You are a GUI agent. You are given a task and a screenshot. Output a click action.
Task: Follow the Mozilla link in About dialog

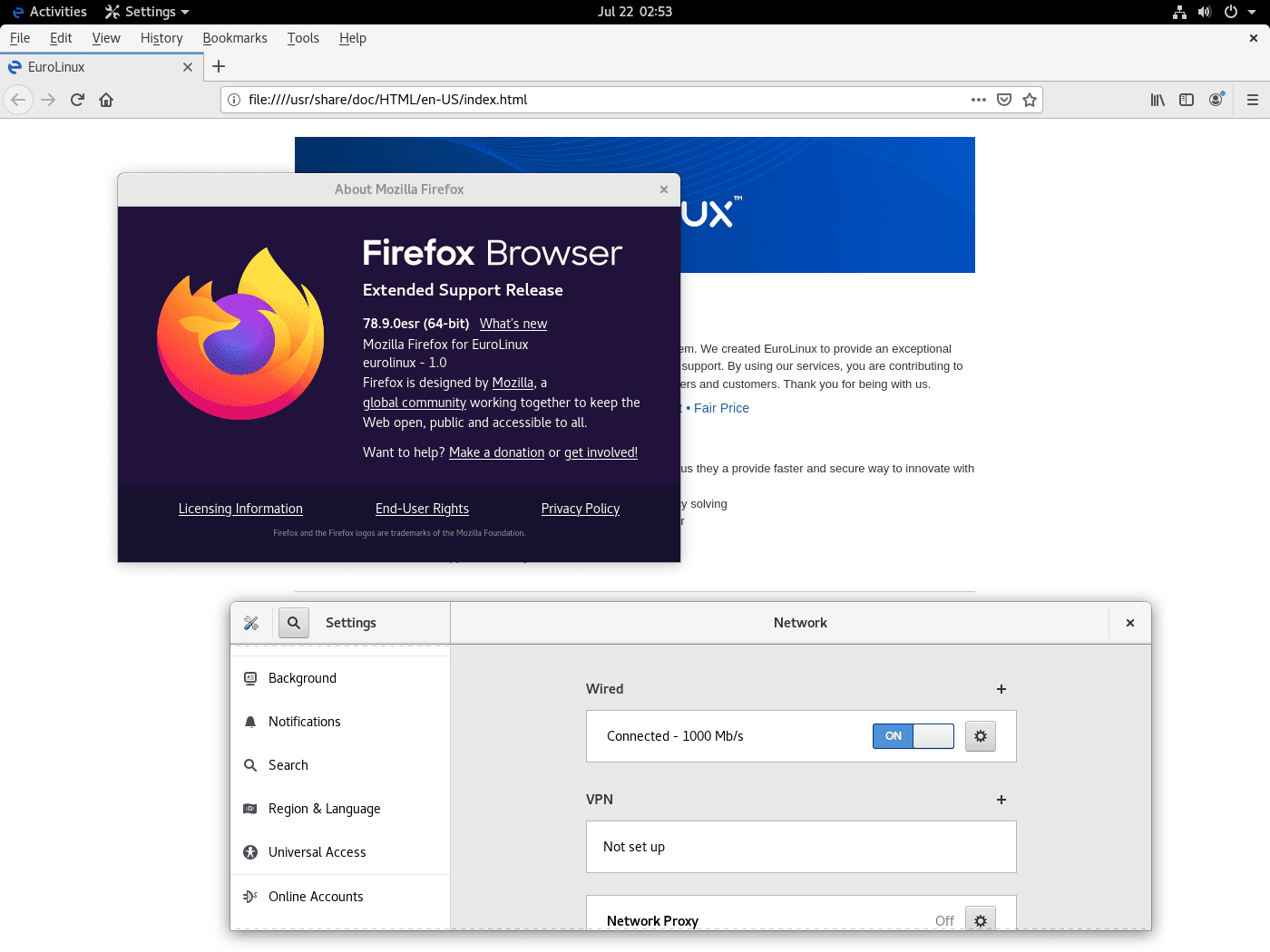coord(513,383)
